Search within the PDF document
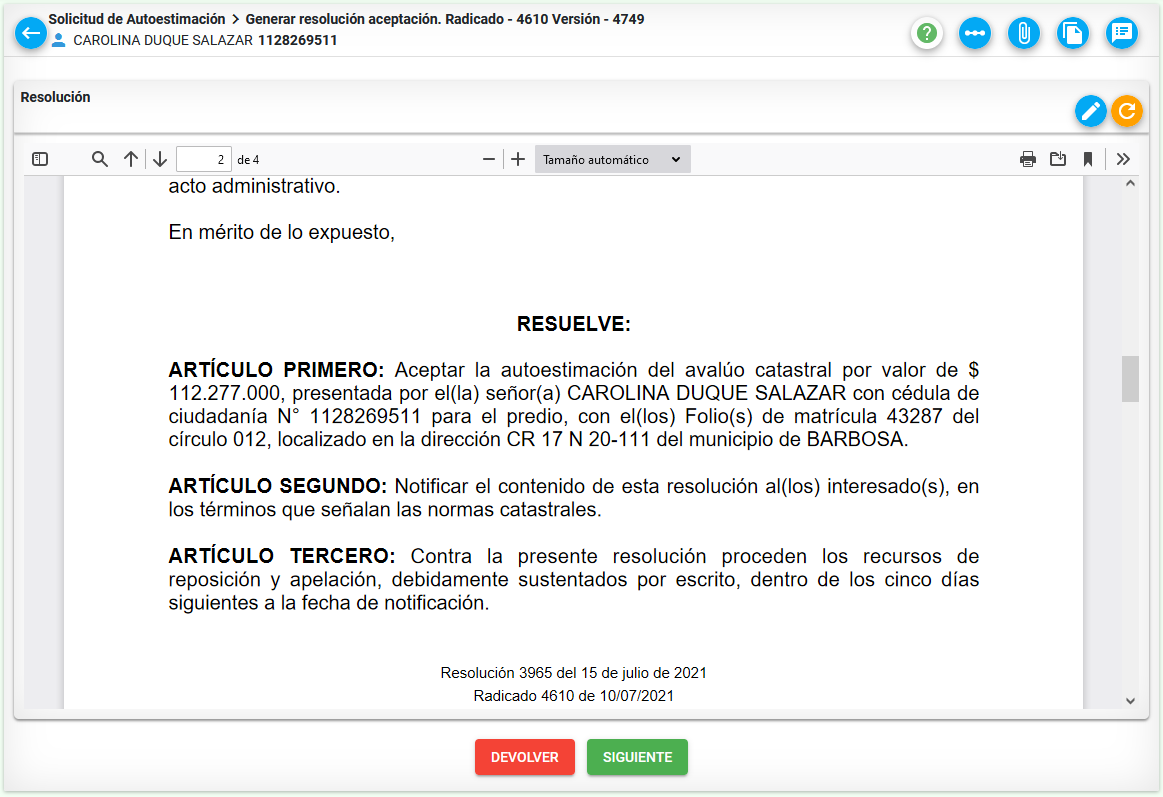Image resolution: width=1163 pixels, height=797 pixels. [x=99, y=159]
